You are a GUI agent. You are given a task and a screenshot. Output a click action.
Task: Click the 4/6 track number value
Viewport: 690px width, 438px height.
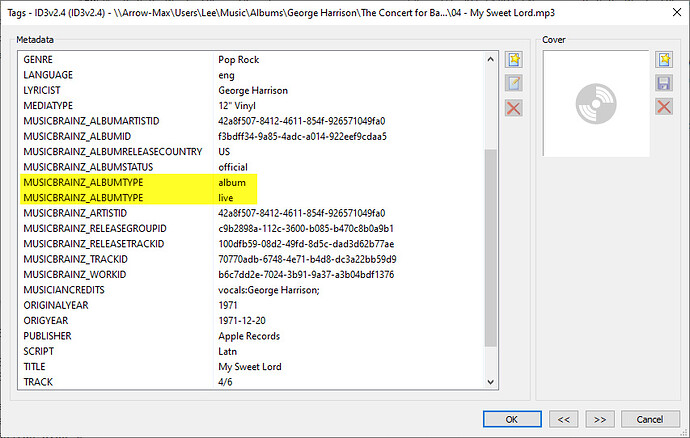coord(225,382)
